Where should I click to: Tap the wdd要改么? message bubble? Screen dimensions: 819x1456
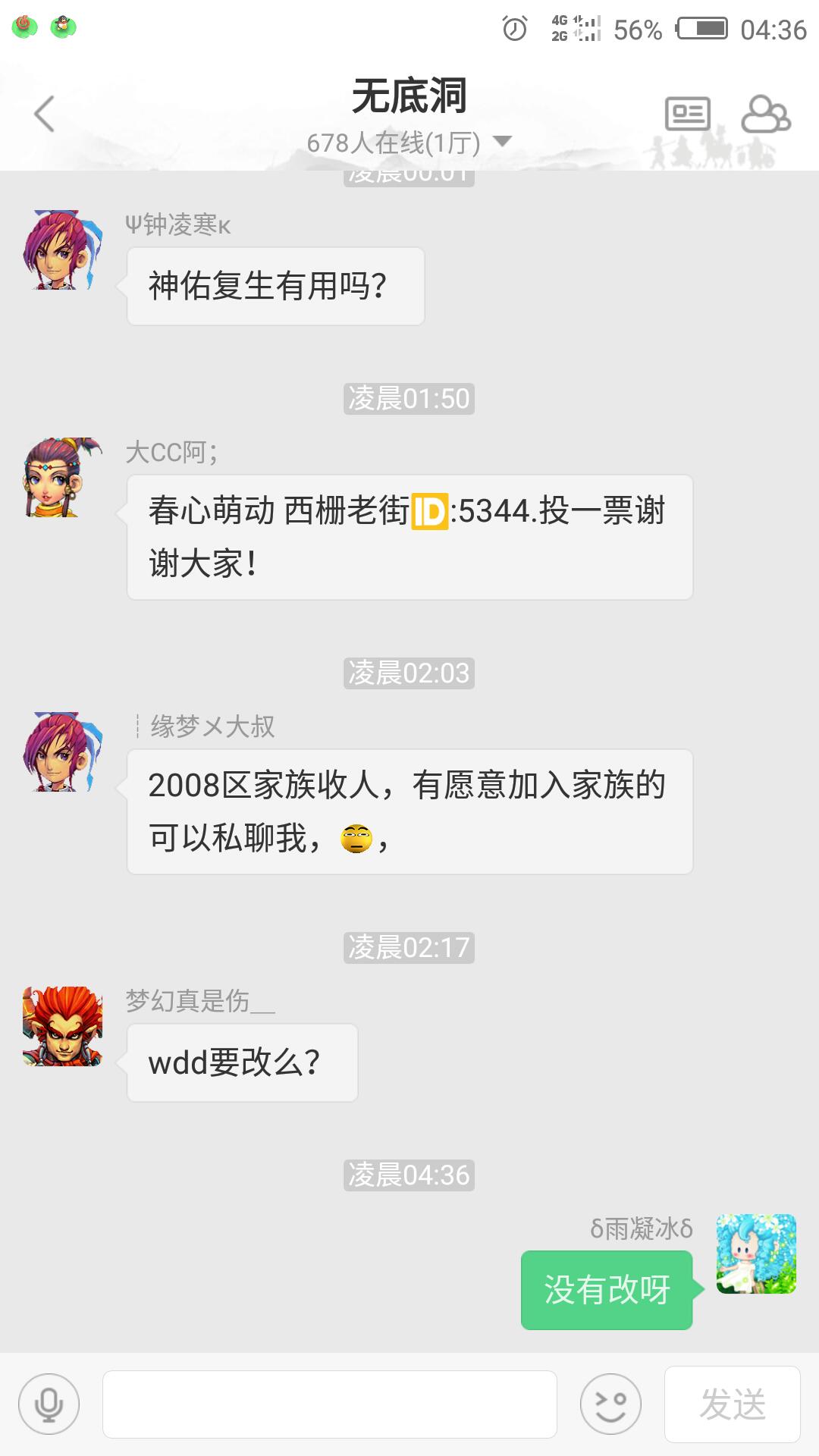242,1062
